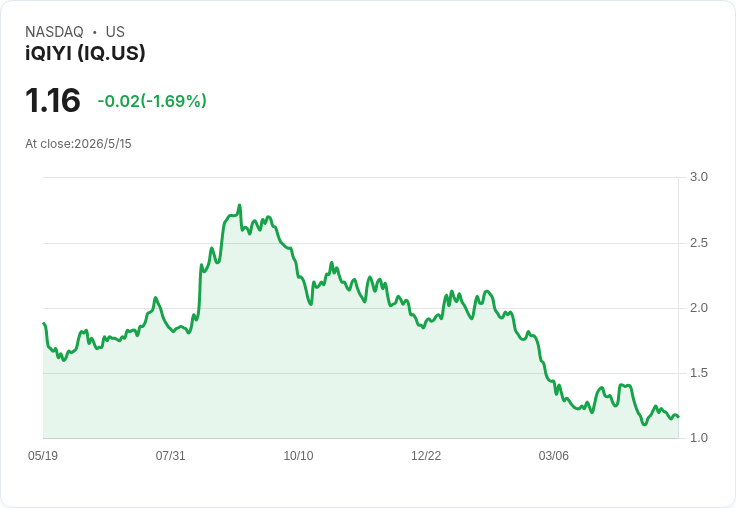Click the US market label
The width and height of the screenshot is (736, 508).
[115, 32]
